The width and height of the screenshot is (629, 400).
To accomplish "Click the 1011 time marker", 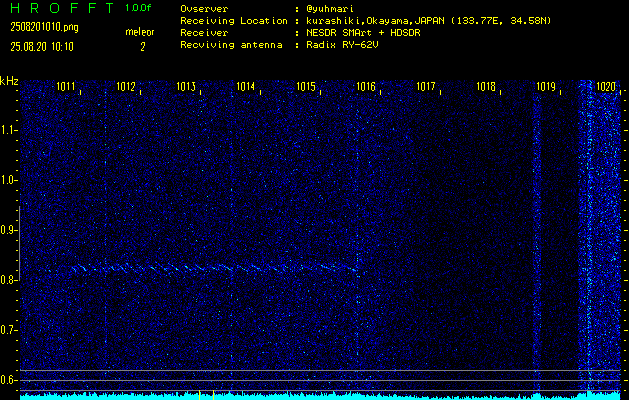I will (x=65, y=87).
